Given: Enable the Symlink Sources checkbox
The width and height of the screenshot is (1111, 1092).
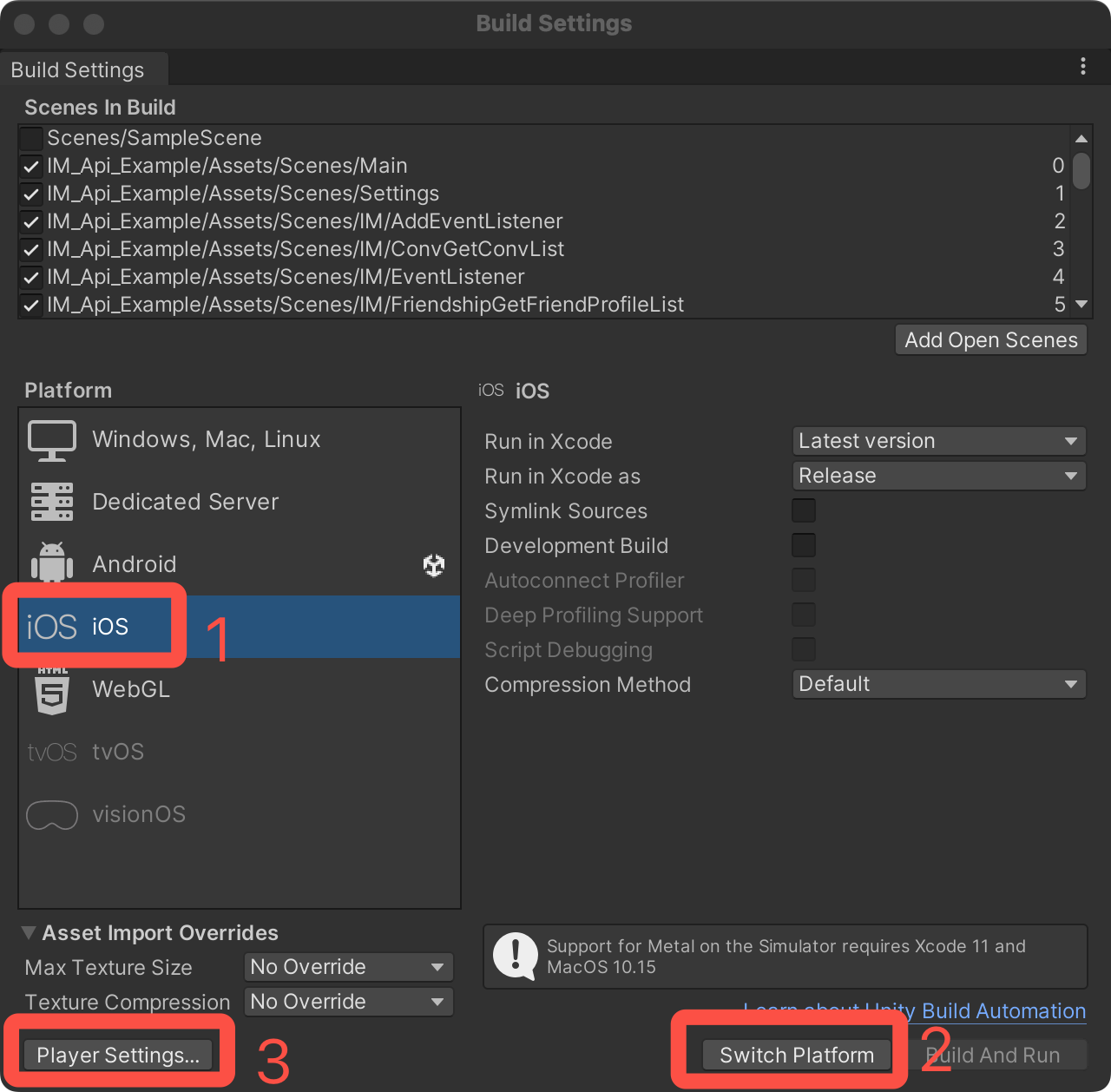Looking at the screenshot, I should coord(804,511).
